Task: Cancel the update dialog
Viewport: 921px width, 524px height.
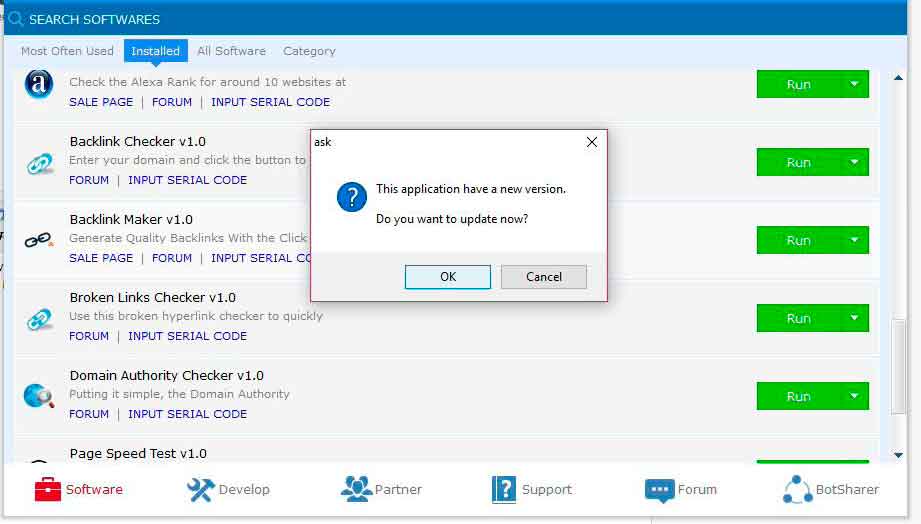Action: click(x=543, y=277)
